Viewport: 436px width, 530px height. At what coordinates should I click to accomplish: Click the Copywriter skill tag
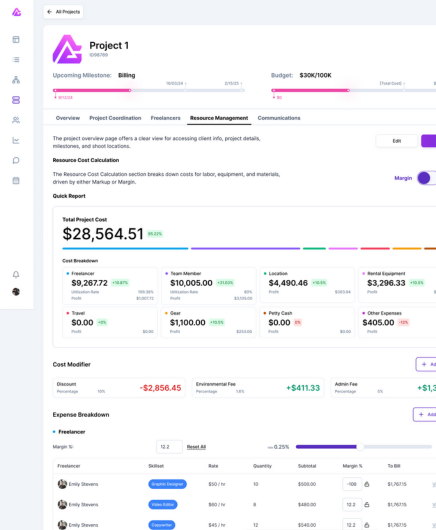162,525
